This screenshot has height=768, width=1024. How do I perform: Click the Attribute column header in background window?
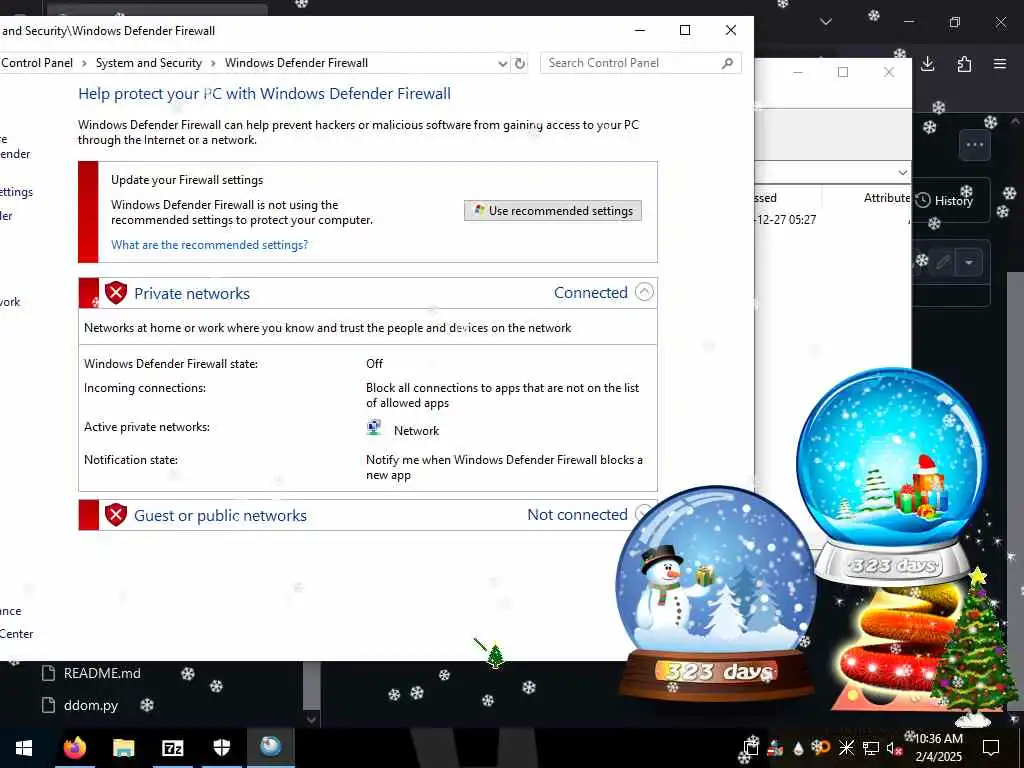886,198
